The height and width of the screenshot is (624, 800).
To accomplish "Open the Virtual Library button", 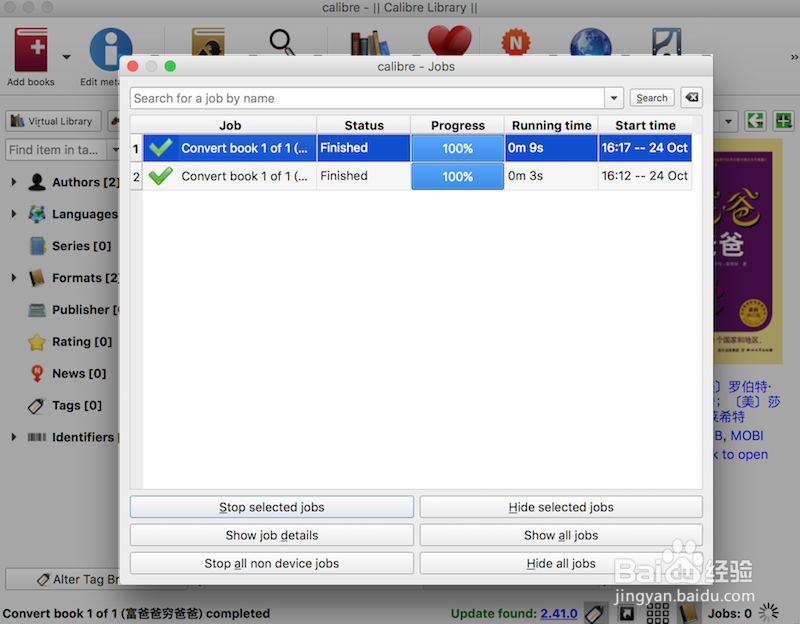I will 53,121.
